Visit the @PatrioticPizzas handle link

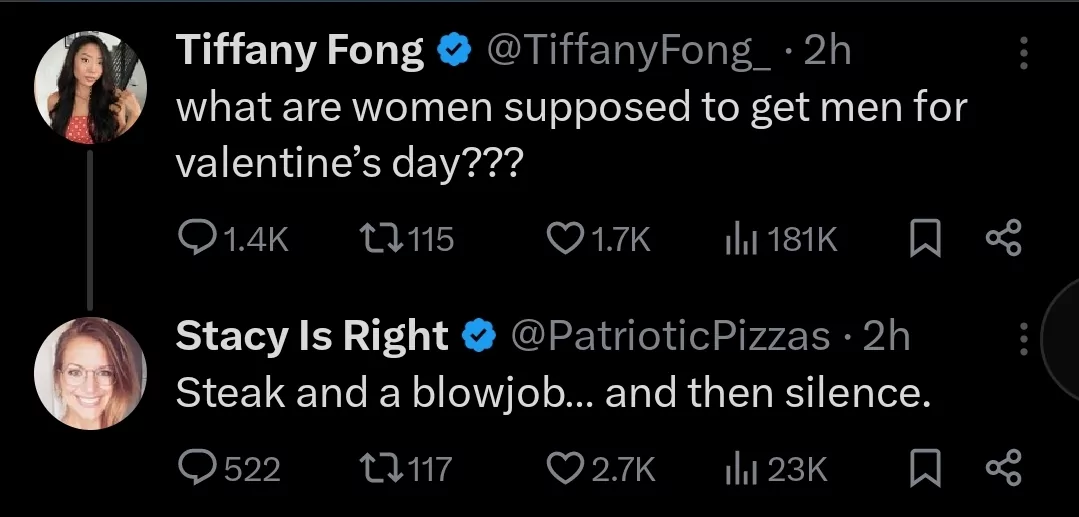pos(669,337)
